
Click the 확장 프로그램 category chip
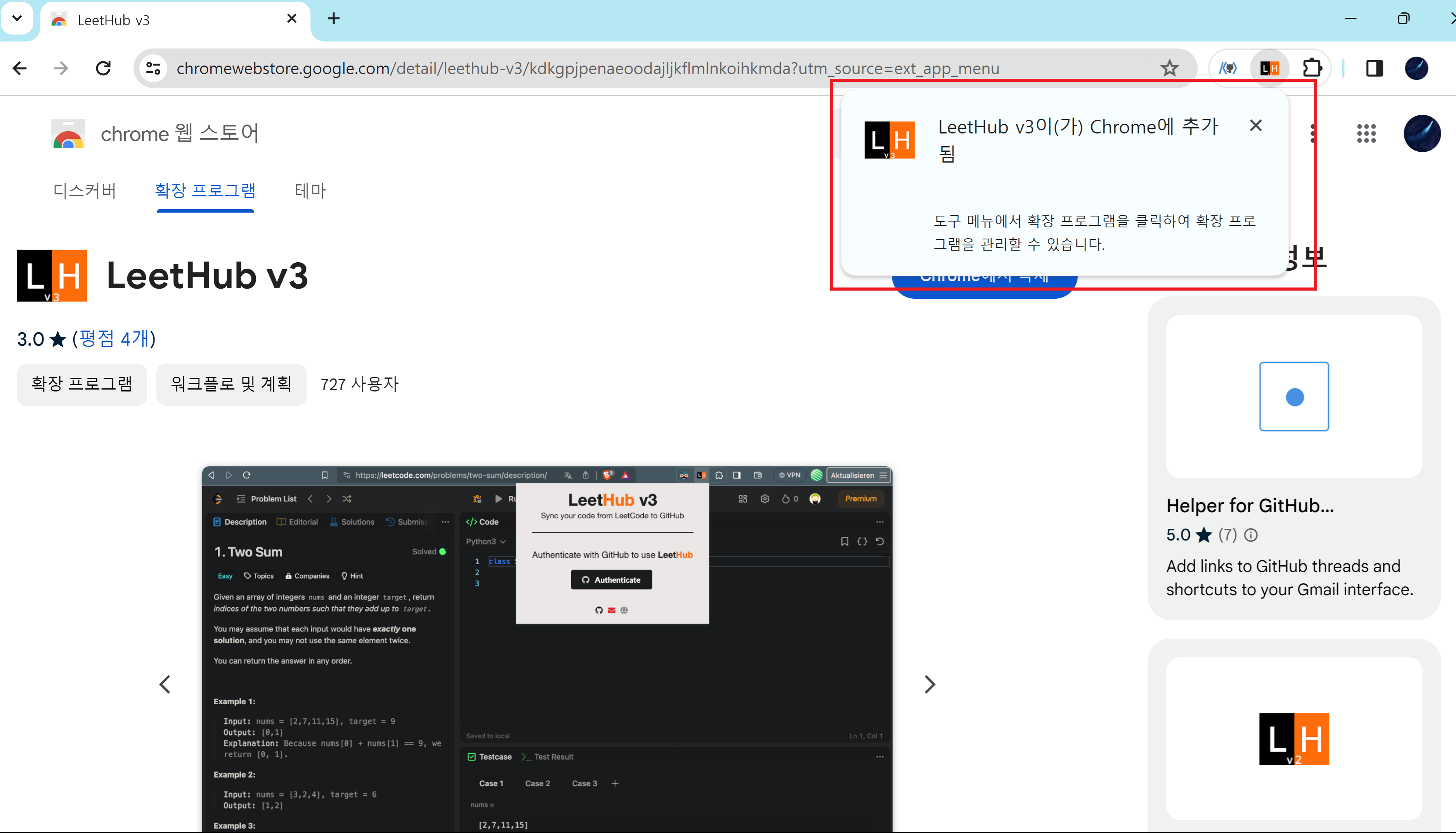pyautogui.click(x=82, y=384)
